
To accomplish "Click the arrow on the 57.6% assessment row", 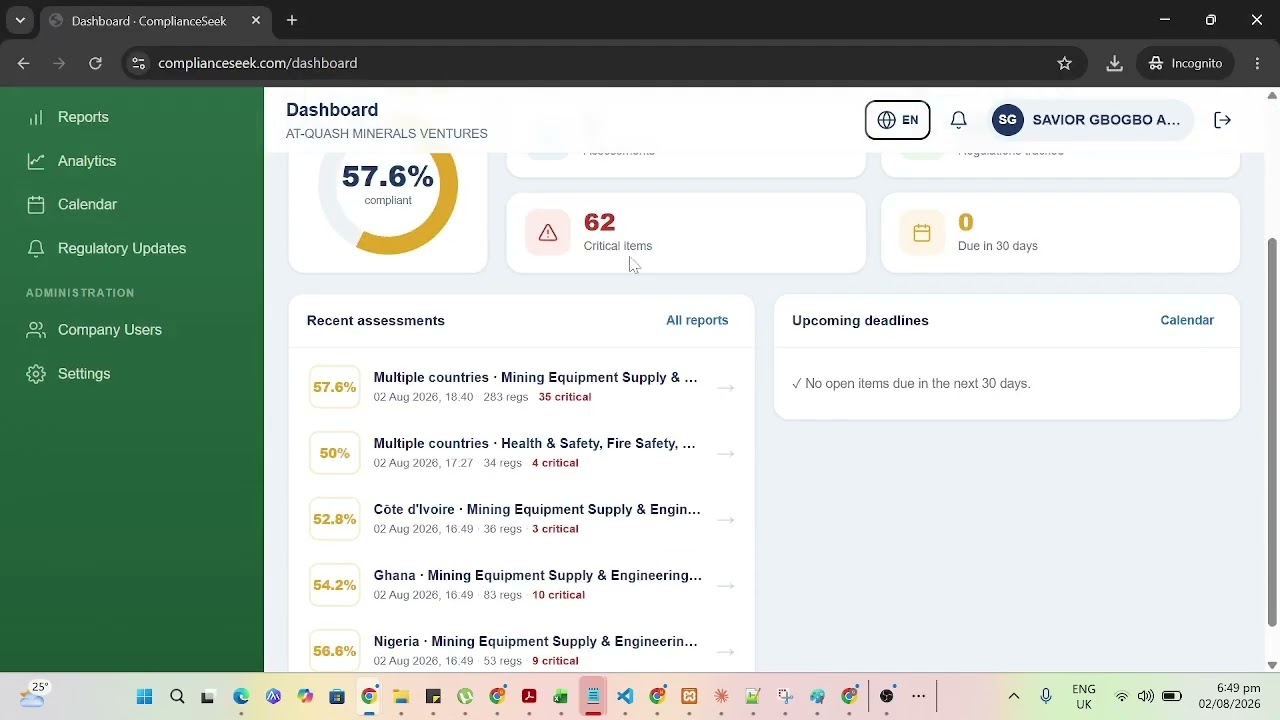I will pyautogui.click(x=726, y=387).
